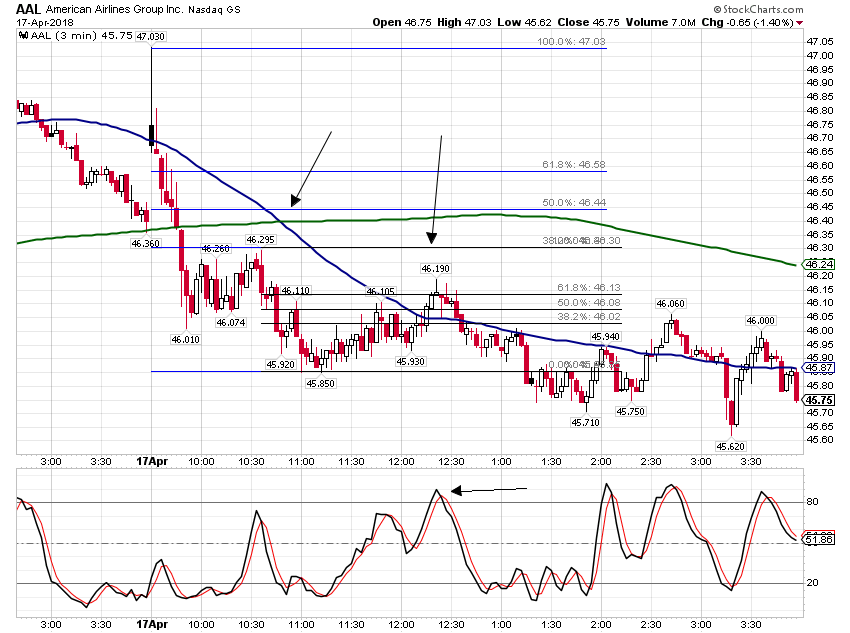
Task: Click the arrowhead above the 46.190 label
Action: click(x=432, y=238)
